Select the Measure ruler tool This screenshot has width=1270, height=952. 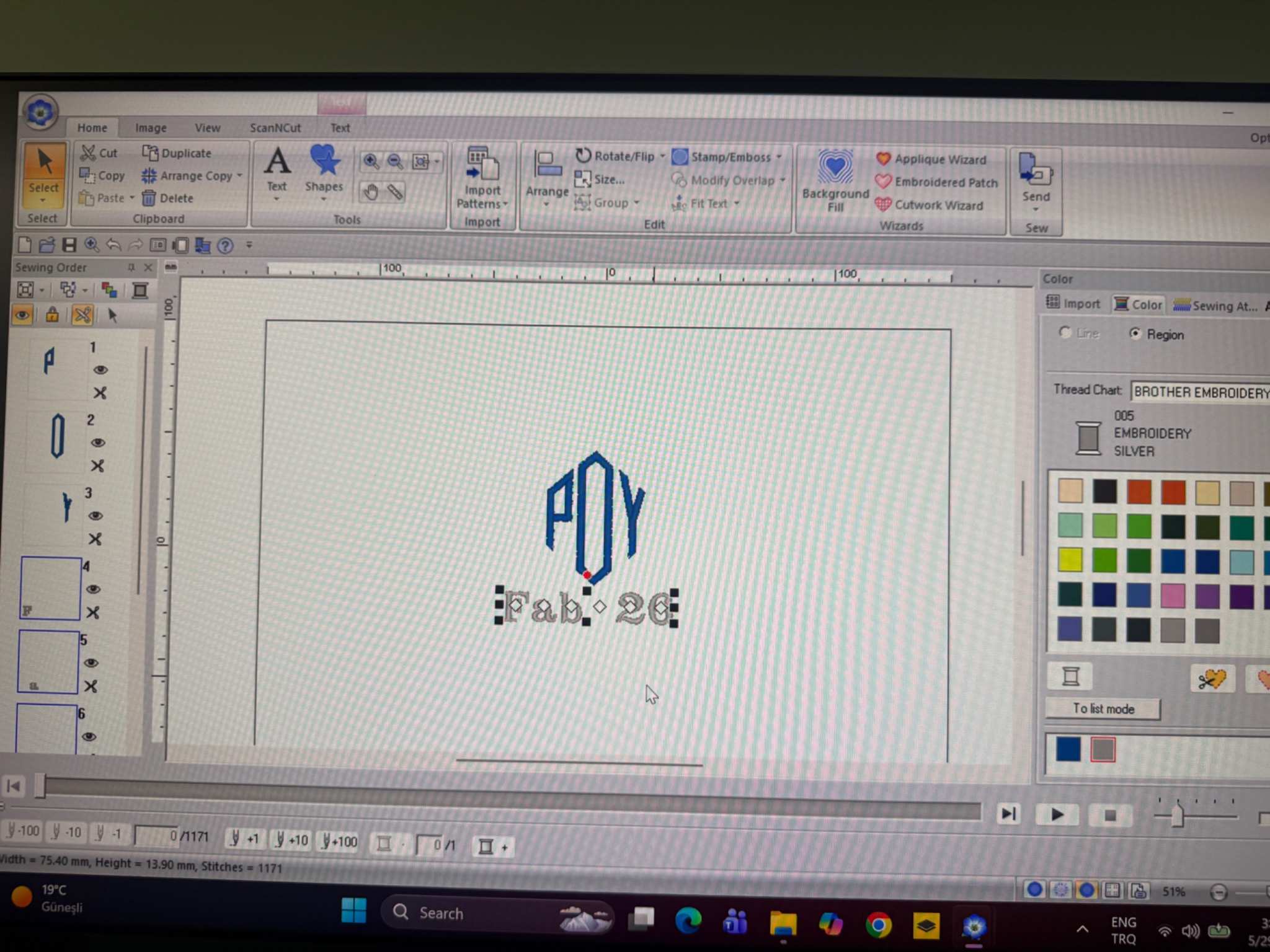tap(395, 192)
